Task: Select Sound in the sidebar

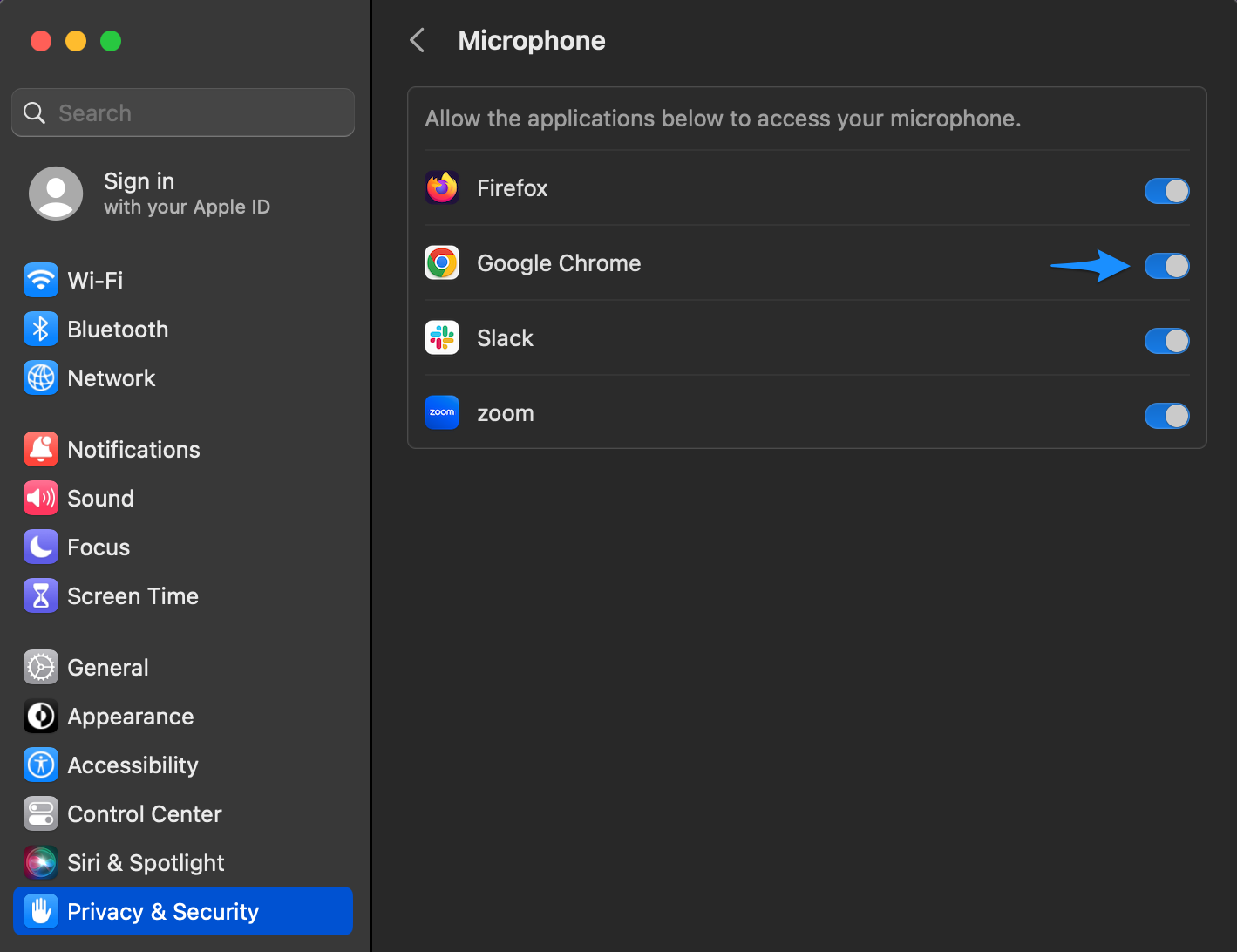Action: [100, 499]
